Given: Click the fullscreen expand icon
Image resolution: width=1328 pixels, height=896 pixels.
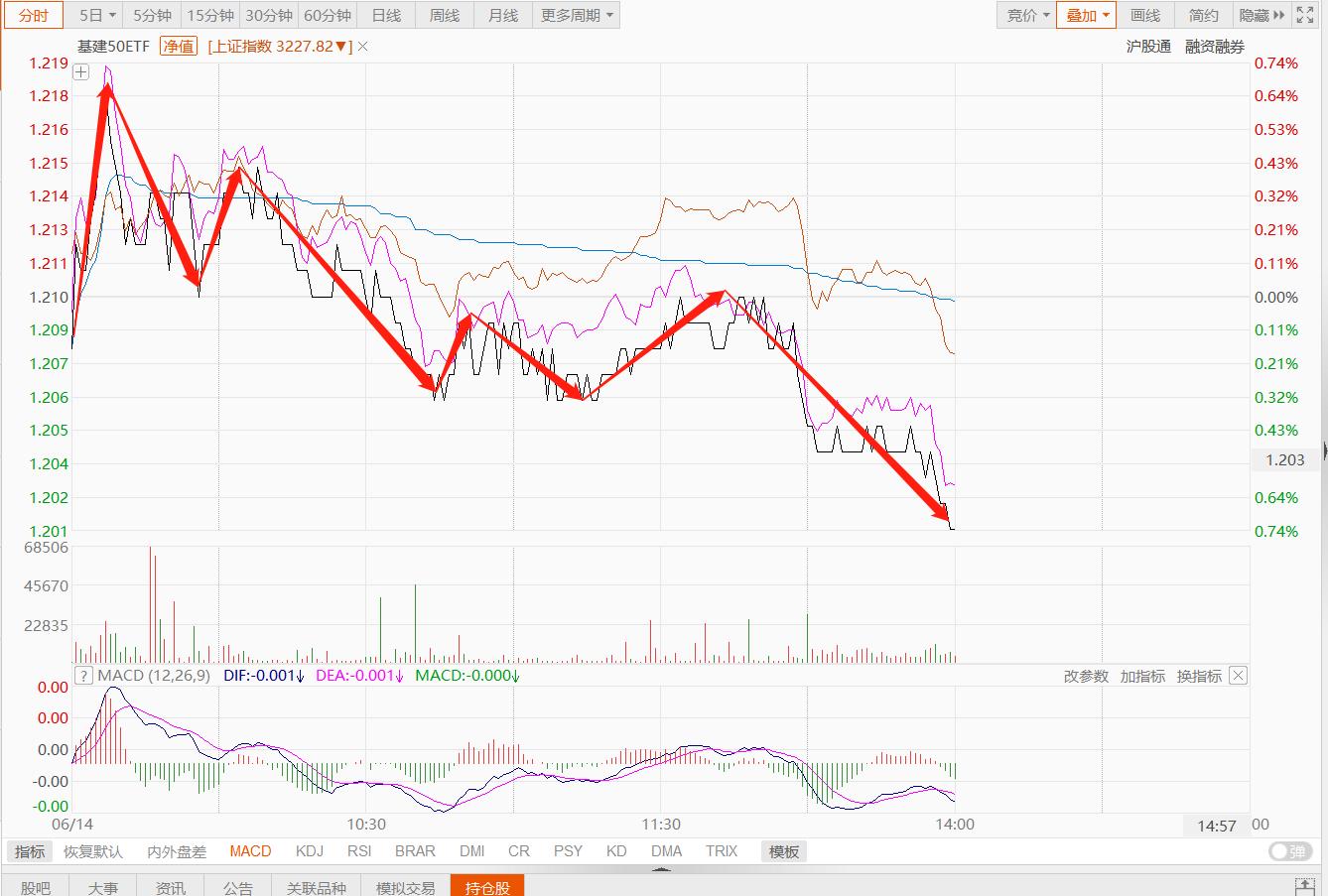Looking at the screenshot, I should pyautogui.click(x=1307, y=15).
